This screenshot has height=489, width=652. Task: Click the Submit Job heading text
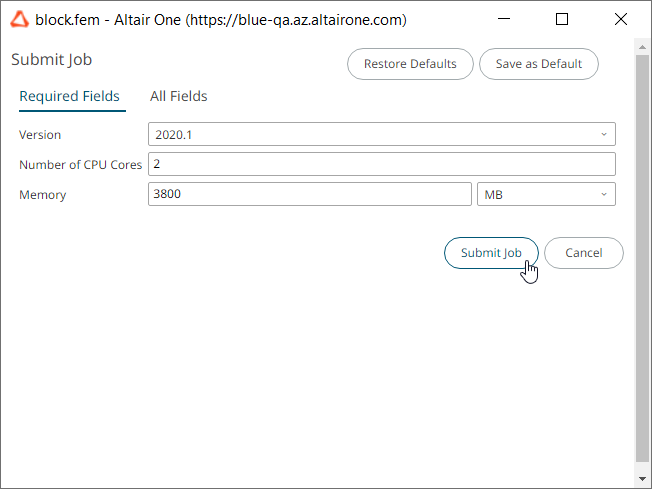tap(51, 60)
